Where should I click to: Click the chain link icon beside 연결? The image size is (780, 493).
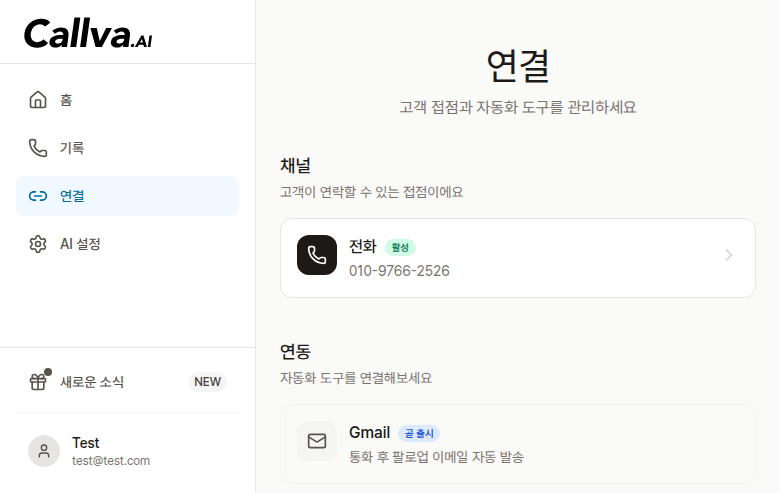38,196
